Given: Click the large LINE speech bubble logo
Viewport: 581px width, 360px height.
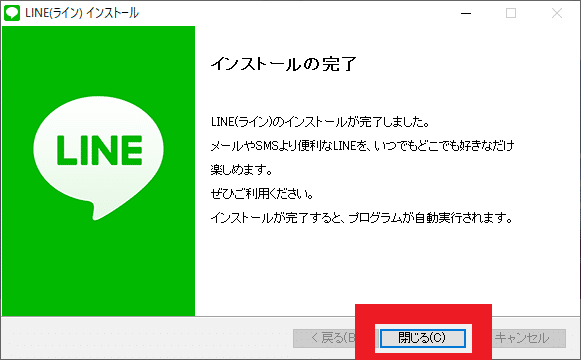Looking at the screenshot, I should pos(98,157).
